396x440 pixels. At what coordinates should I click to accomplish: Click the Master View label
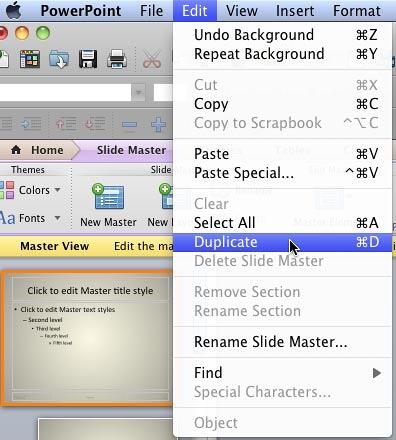coord(55,246)
